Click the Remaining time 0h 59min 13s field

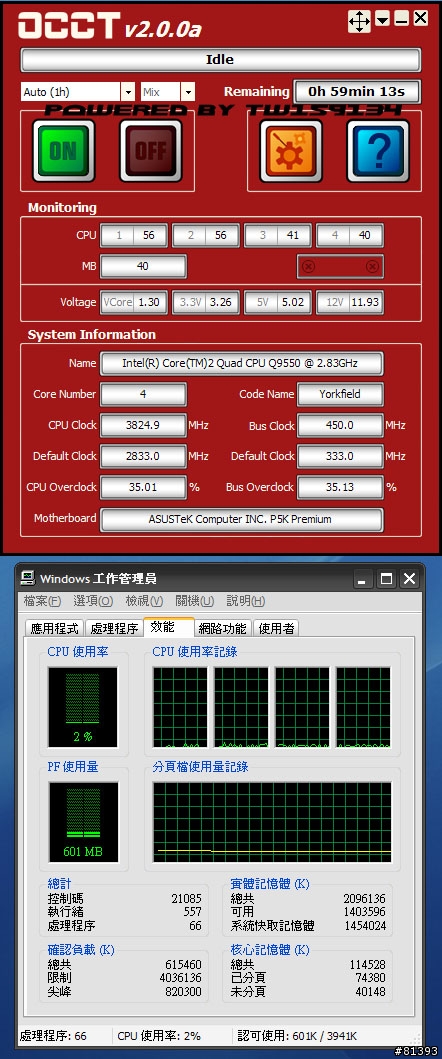point(357,91)
